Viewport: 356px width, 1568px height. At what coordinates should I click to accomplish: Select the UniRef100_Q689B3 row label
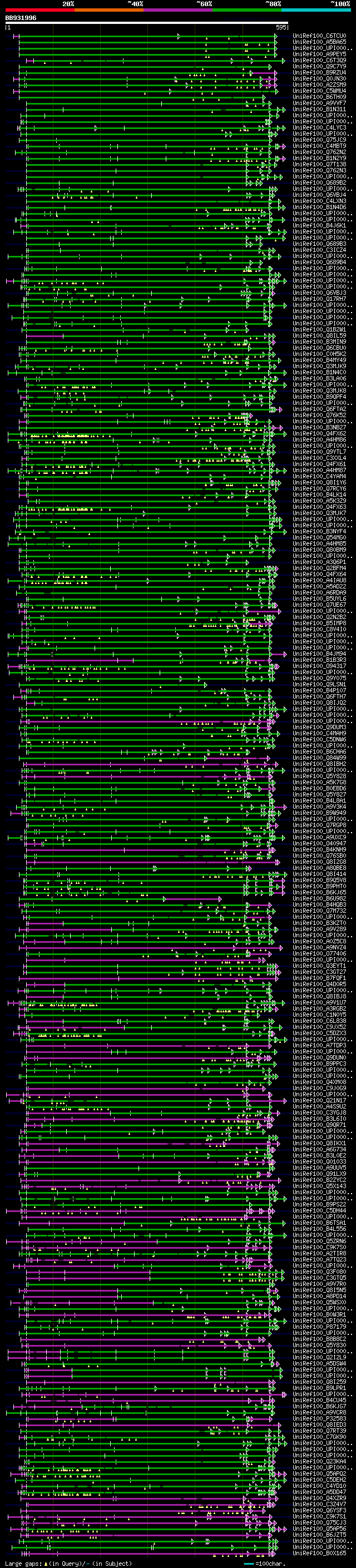[319, 244]
